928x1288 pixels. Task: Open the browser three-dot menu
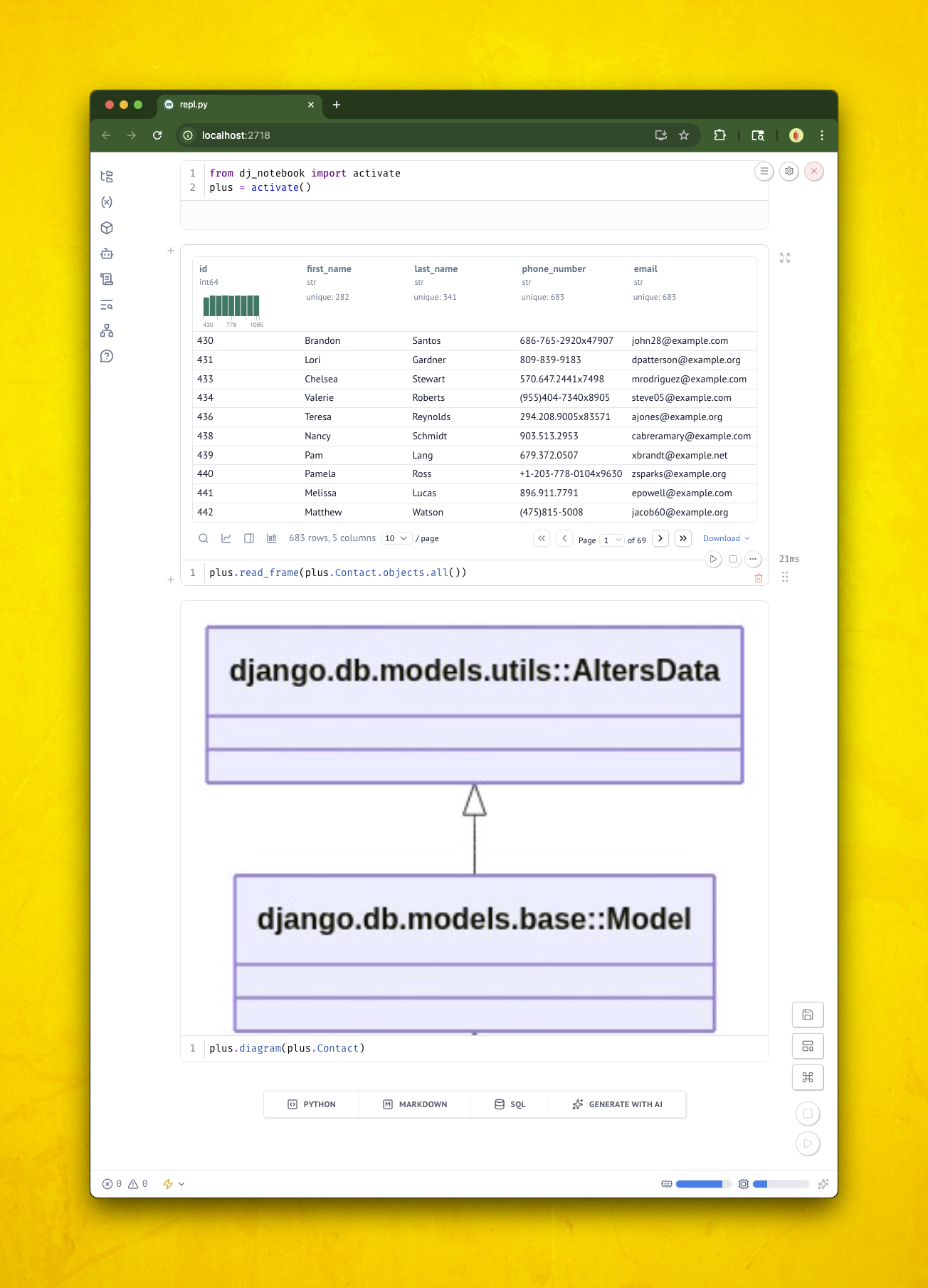pyautogui.click(x=822, y=135)
